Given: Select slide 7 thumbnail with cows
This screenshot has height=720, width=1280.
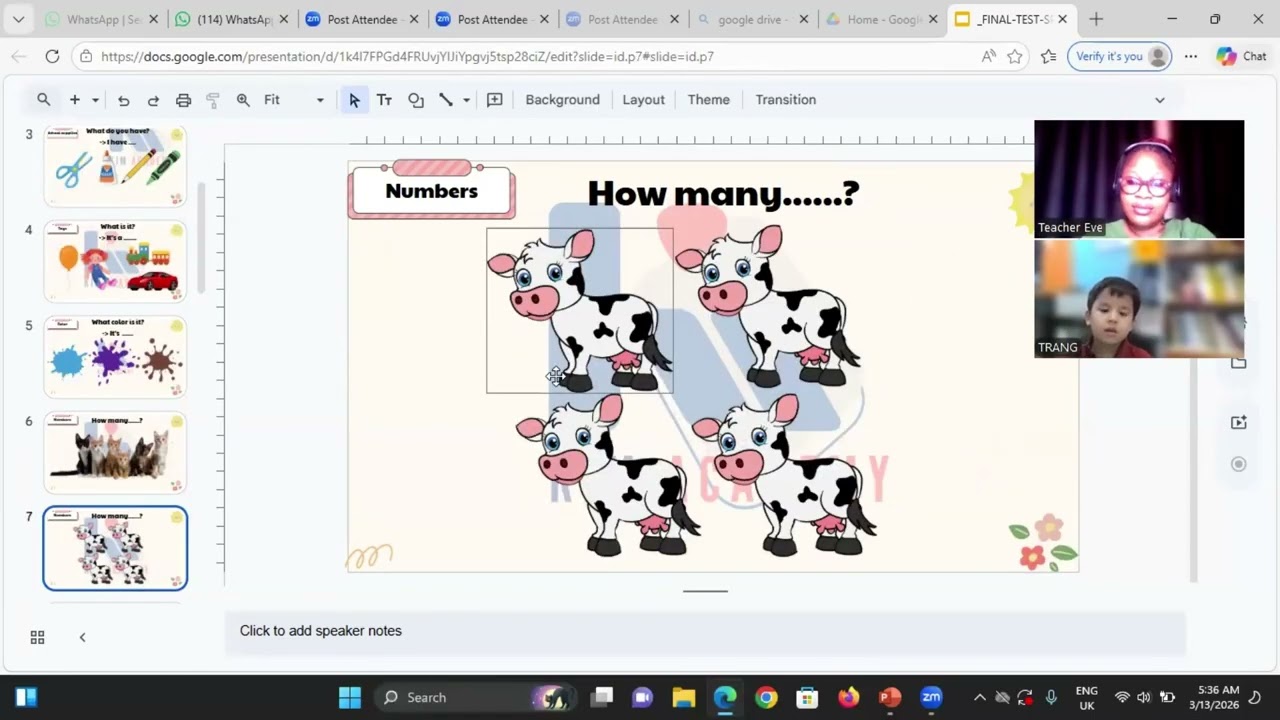Looking at the screenshot, I should click(115, 548).
